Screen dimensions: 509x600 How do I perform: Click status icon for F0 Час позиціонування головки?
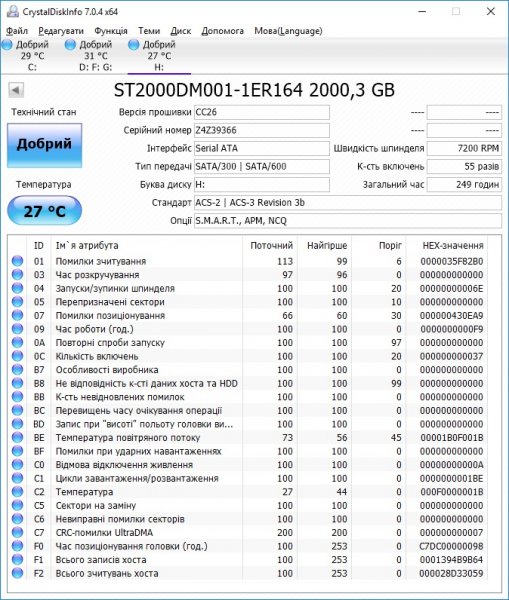tap(17, 546)
